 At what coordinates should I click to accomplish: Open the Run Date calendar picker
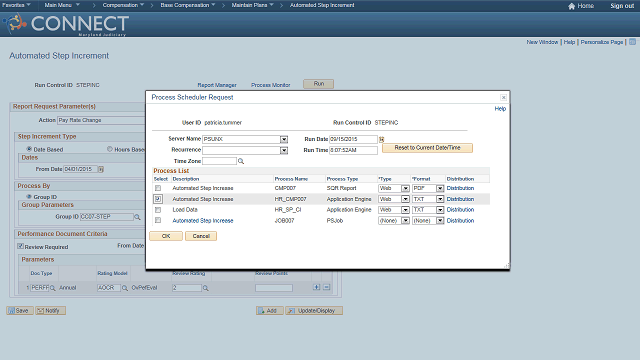pos(382,139)
